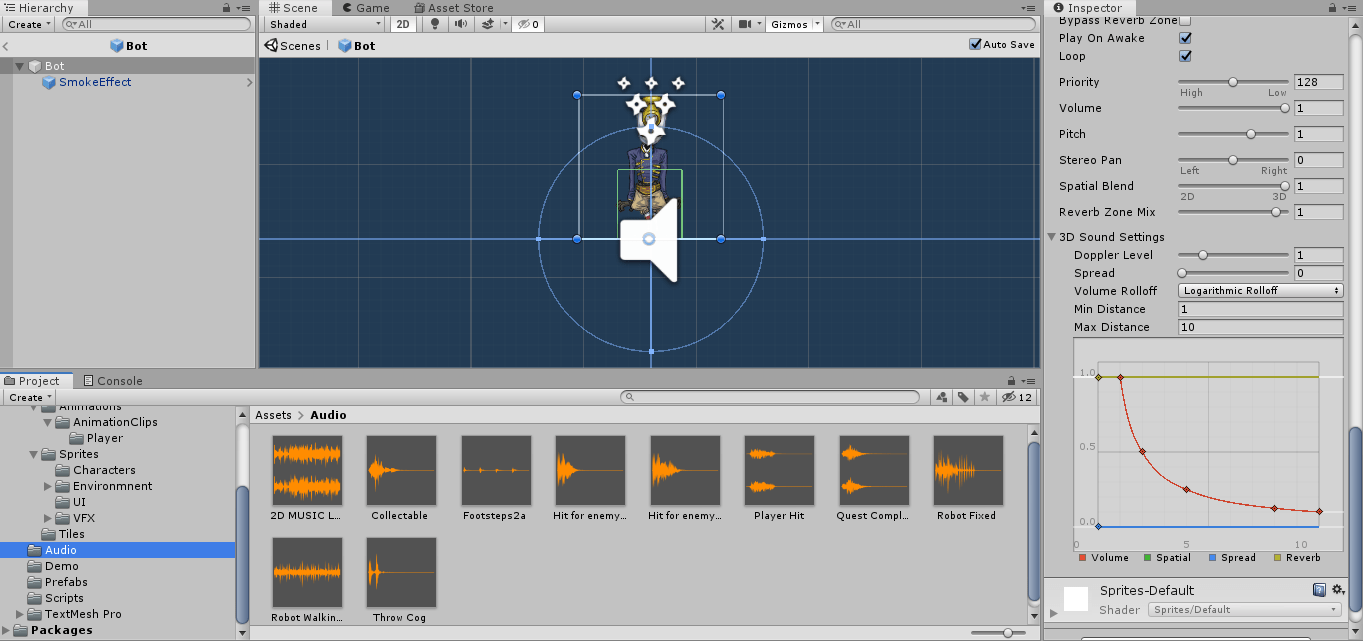Image resolution: width=1363 pixels, height=641 pixels.
Task: Click the large audio source speaker gizmo
Action: [649, 239]
